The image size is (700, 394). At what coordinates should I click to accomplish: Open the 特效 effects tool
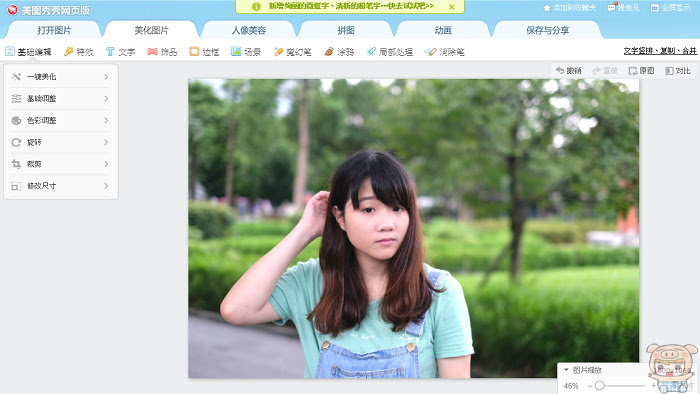(x=79, y=52)
